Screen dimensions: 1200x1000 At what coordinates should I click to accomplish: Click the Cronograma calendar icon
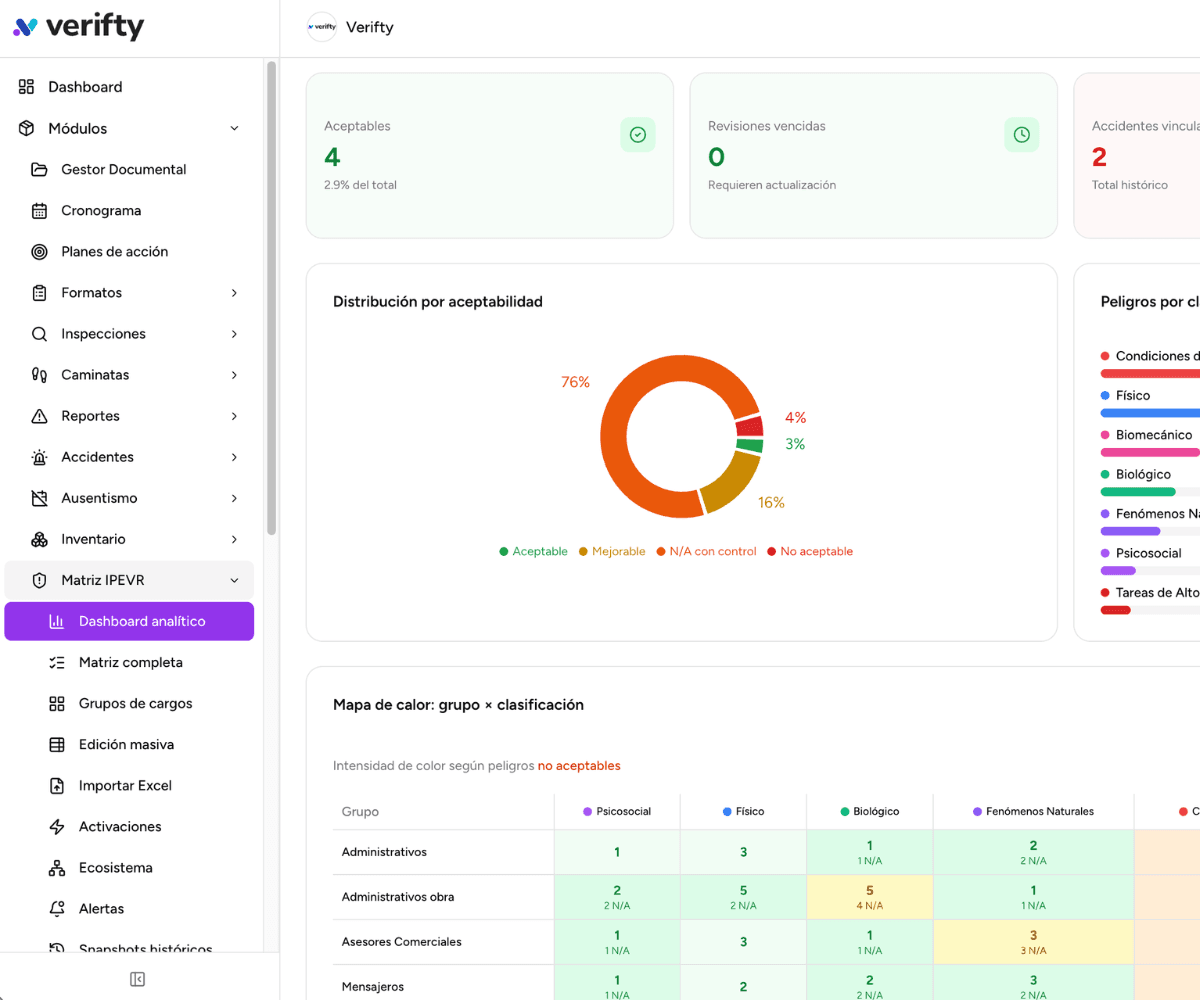pyautogui.click(x=40, y=210)
